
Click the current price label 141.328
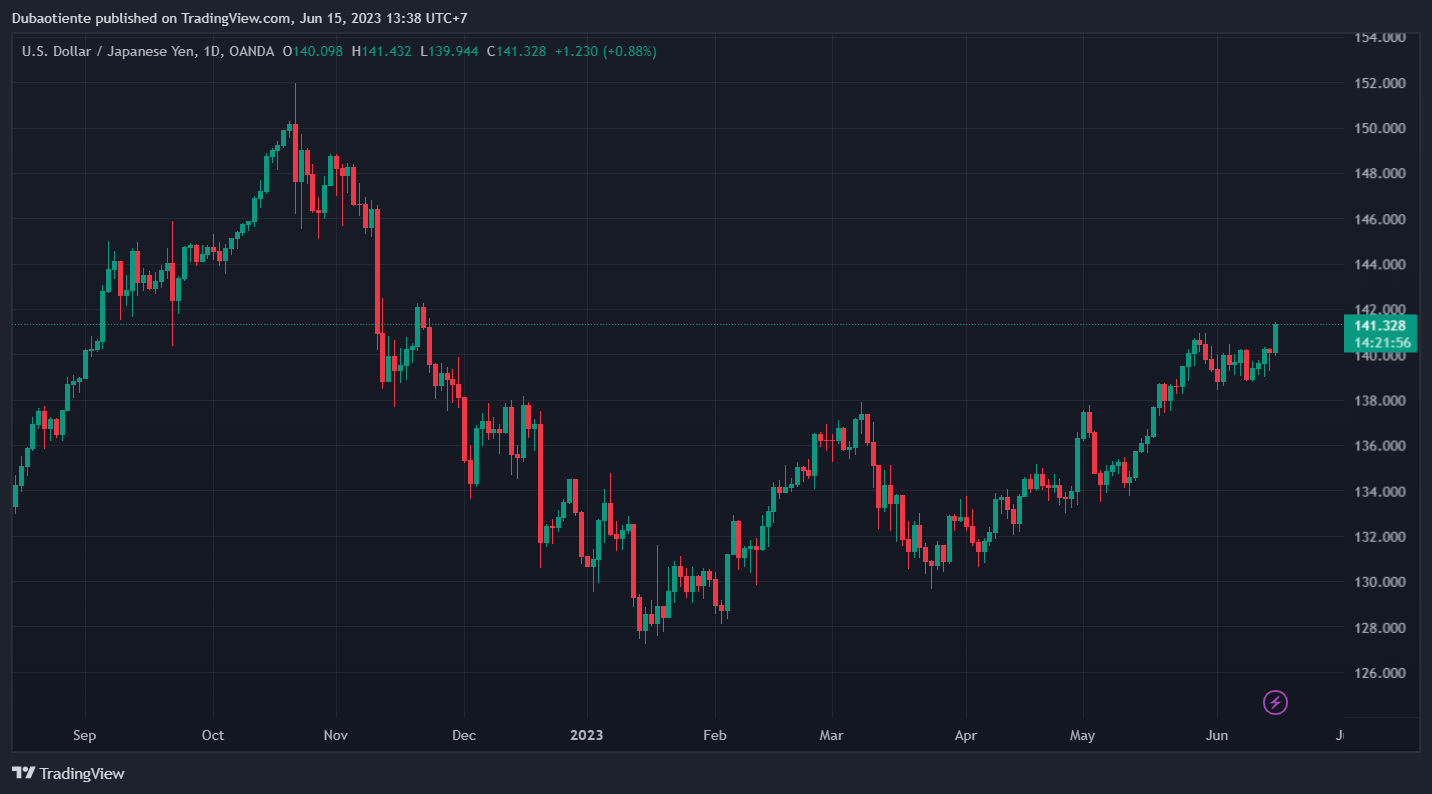coord(1380,326)
